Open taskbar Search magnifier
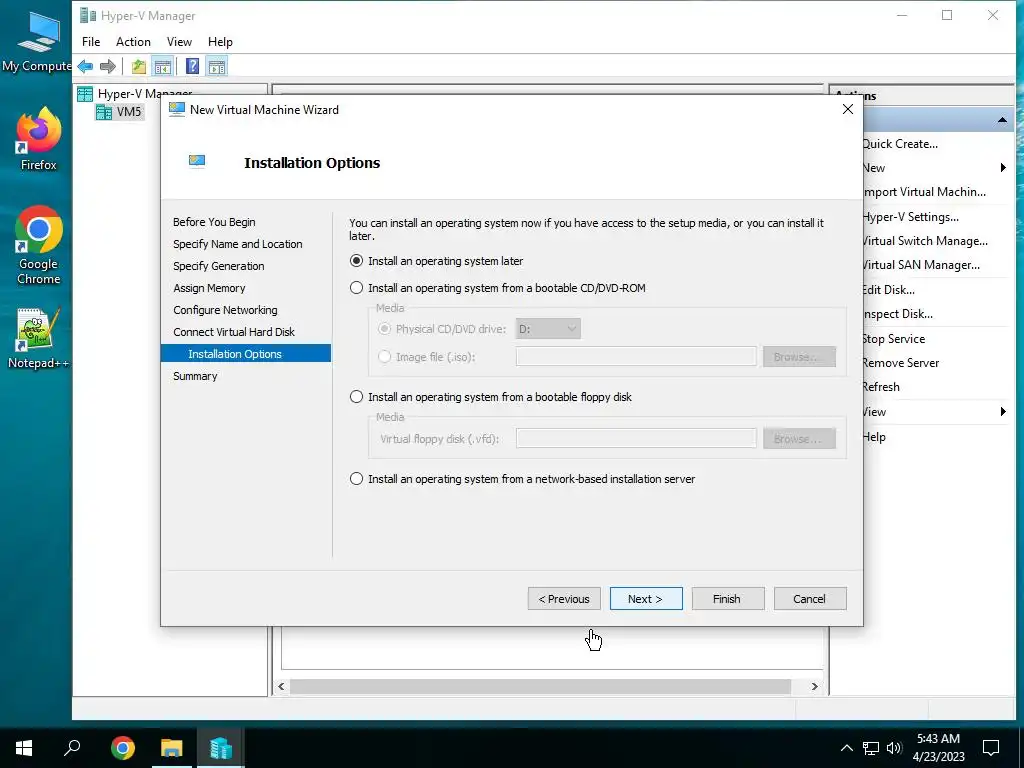Screen dimensions: 1024x768 click(72, 748)
